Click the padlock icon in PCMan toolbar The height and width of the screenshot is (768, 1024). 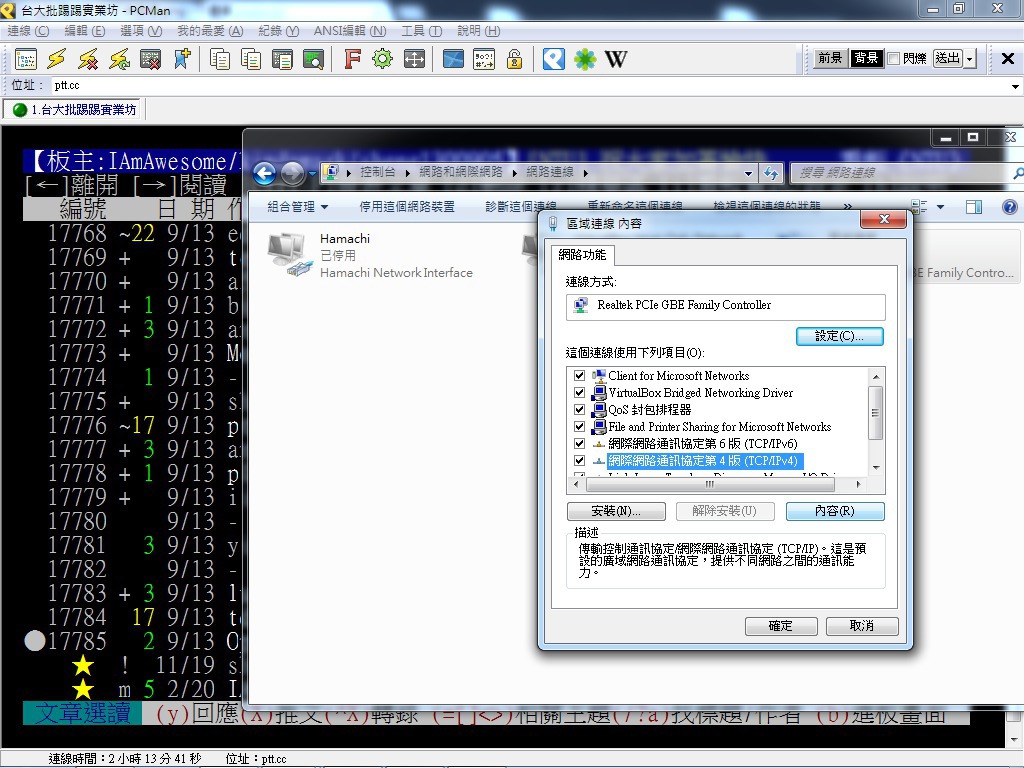tap(514, 59)
